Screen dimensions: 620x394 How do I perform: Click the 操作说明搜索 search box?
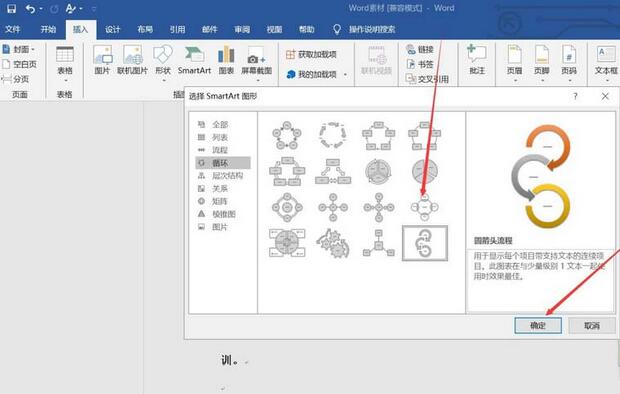372,29
